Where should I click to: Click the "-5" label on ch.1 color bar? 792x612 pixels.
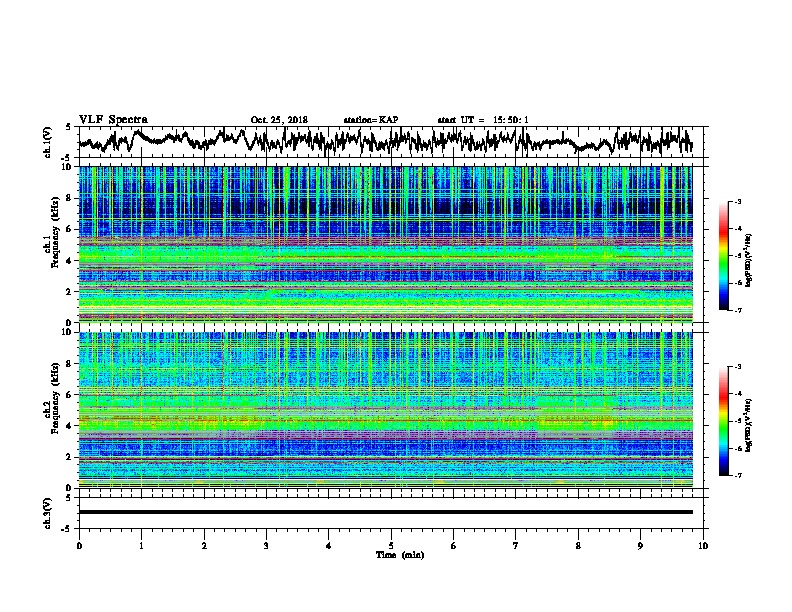[x=738, y=256]
